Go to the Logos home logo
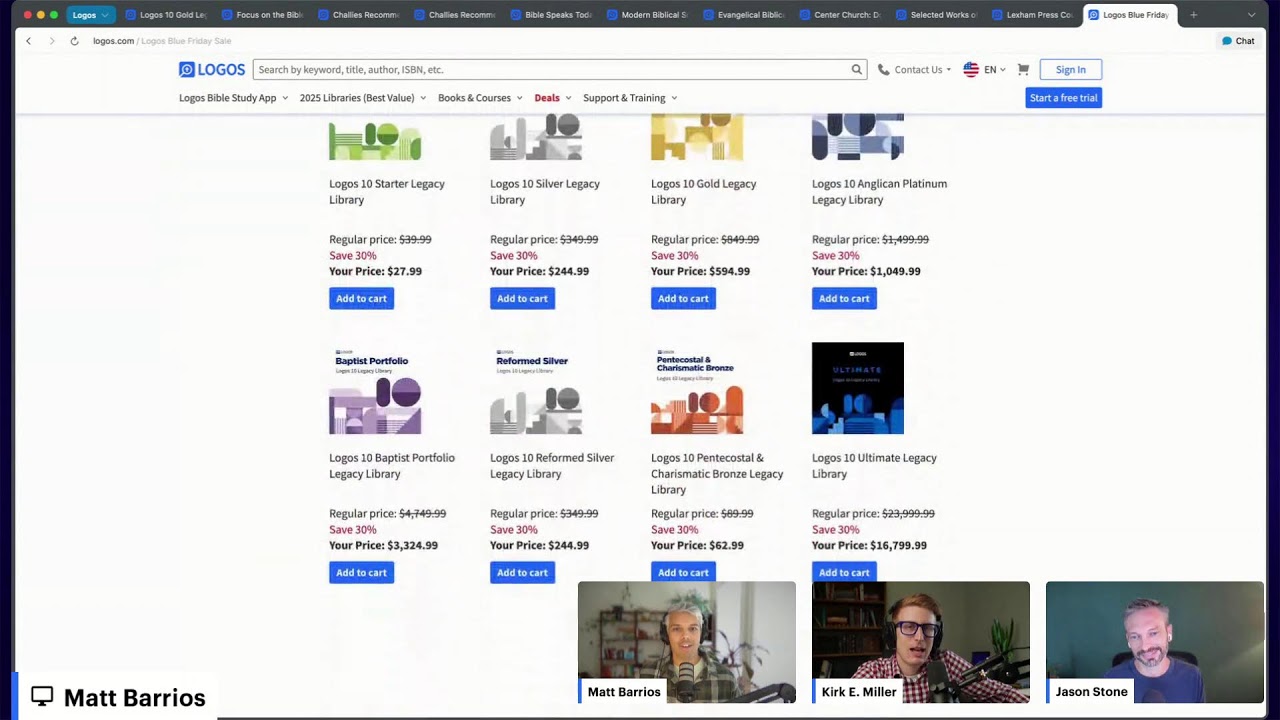This screenshot has width=1280, height=720. (x=212, y=69)
